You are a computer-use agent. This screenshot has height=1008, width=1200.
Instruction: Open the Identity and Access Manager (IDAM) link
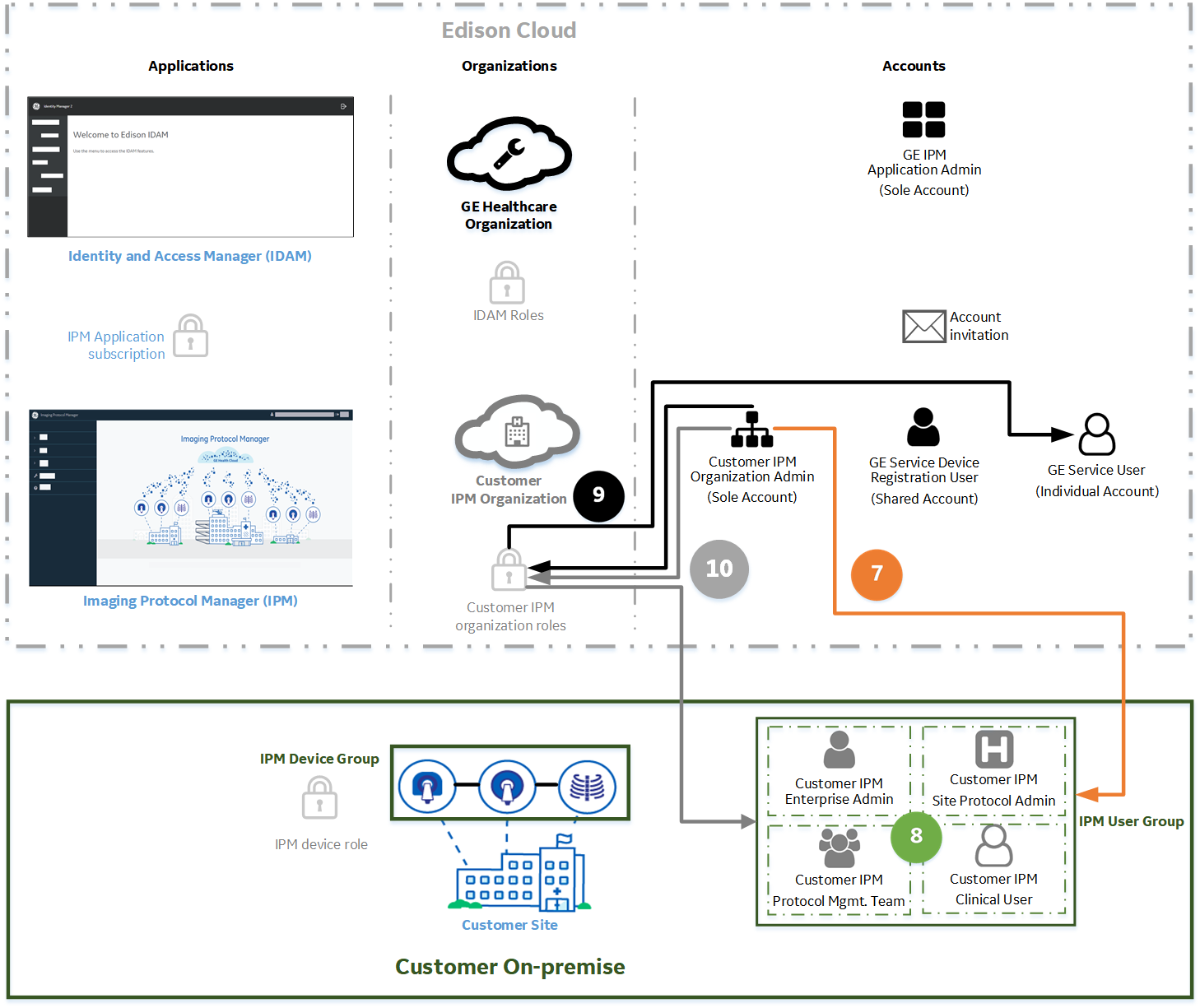(x=189, y=256)
